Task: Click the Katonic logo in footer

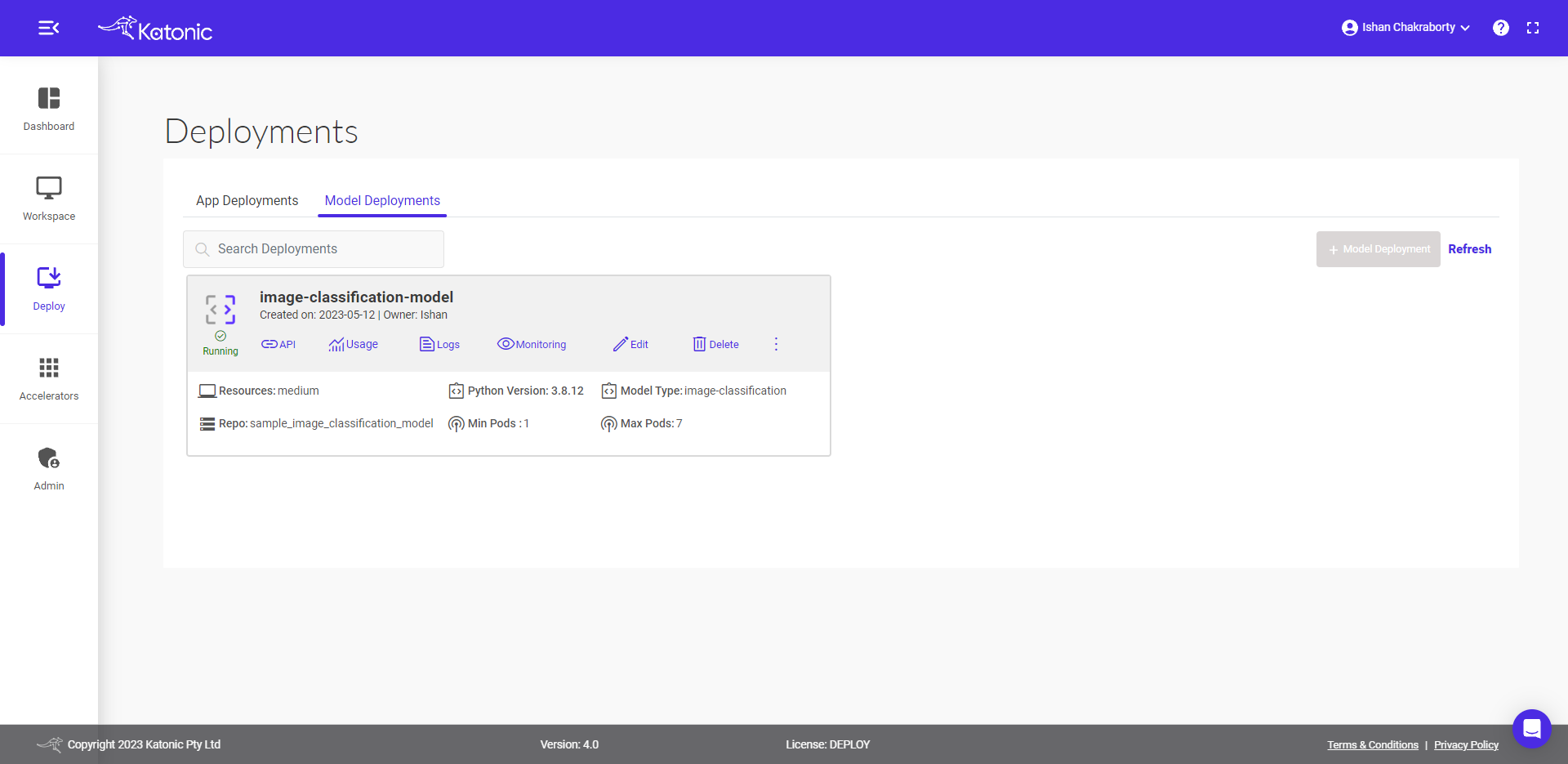Action: click(50, 744)
